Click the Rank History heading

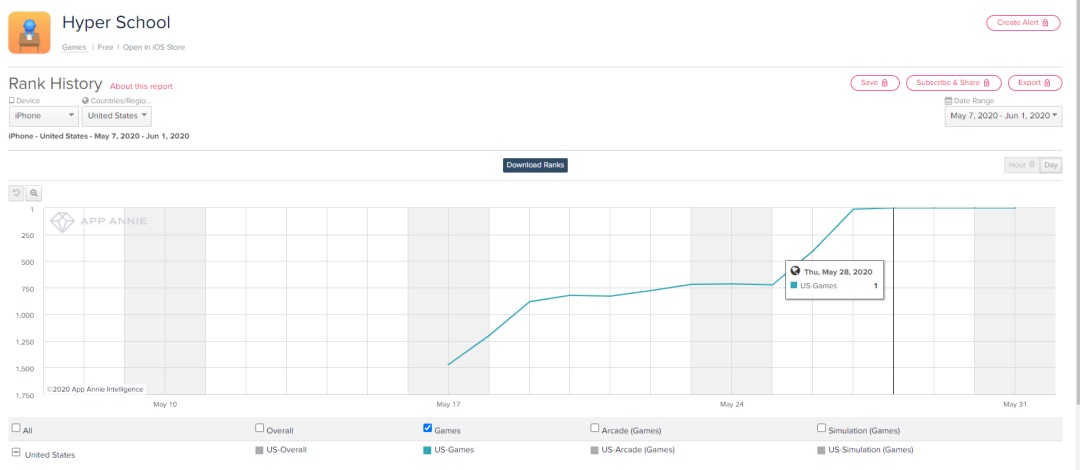pyautogui.click(x=55, y=84)
